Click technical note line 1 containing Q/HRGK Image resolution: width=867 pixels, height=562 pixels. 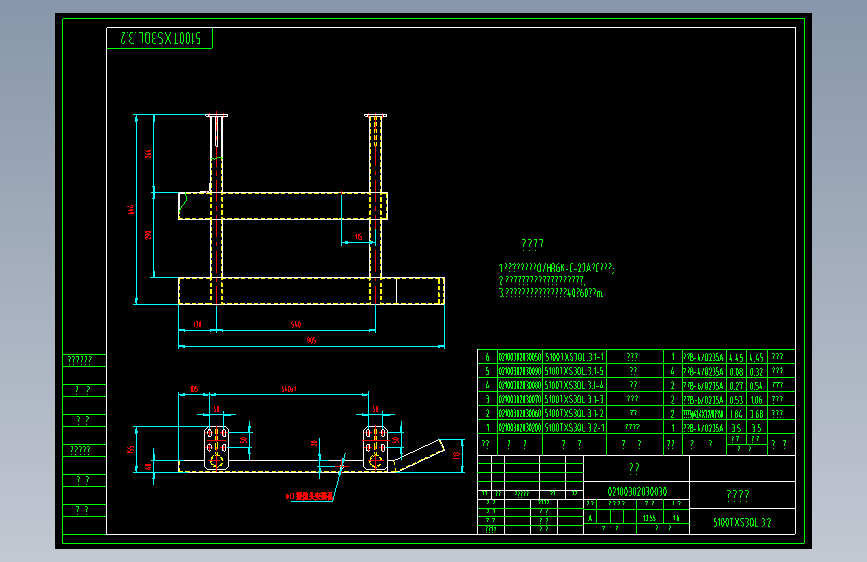(x=556, y=268)
